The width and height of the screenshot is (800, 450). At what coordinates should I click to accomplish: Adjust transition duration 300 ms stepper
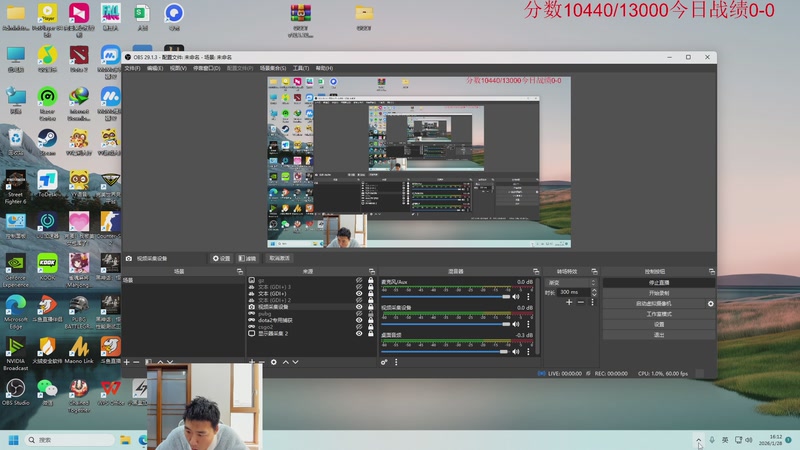pyautogui.click(x=594, y=292)
